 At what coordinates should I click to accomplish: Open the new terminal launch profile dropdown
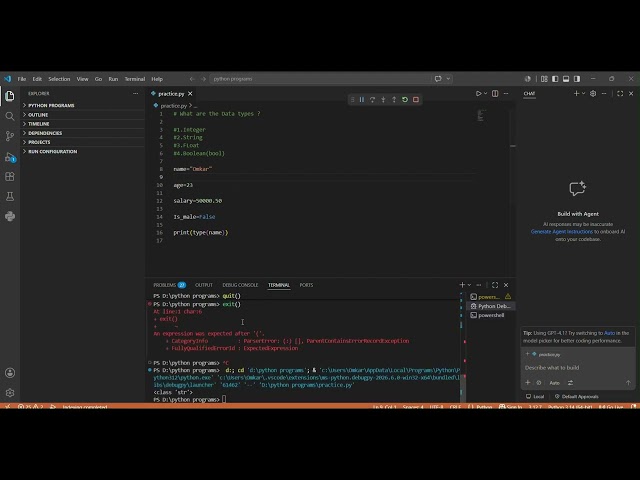pos(469,285)
